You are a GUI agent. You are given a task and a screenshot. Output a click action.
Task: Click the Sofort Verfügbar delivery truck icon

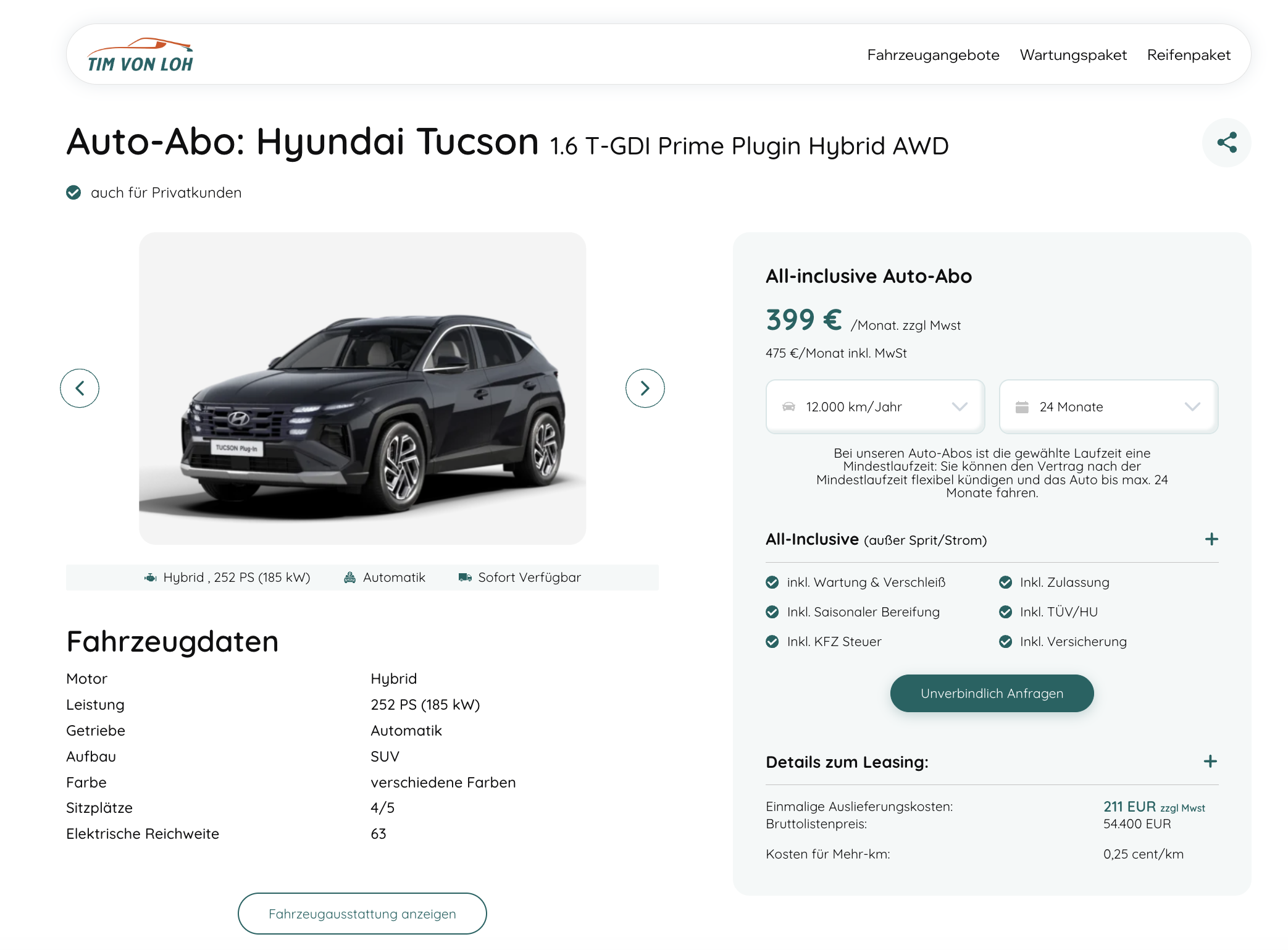tap(465, 578)
